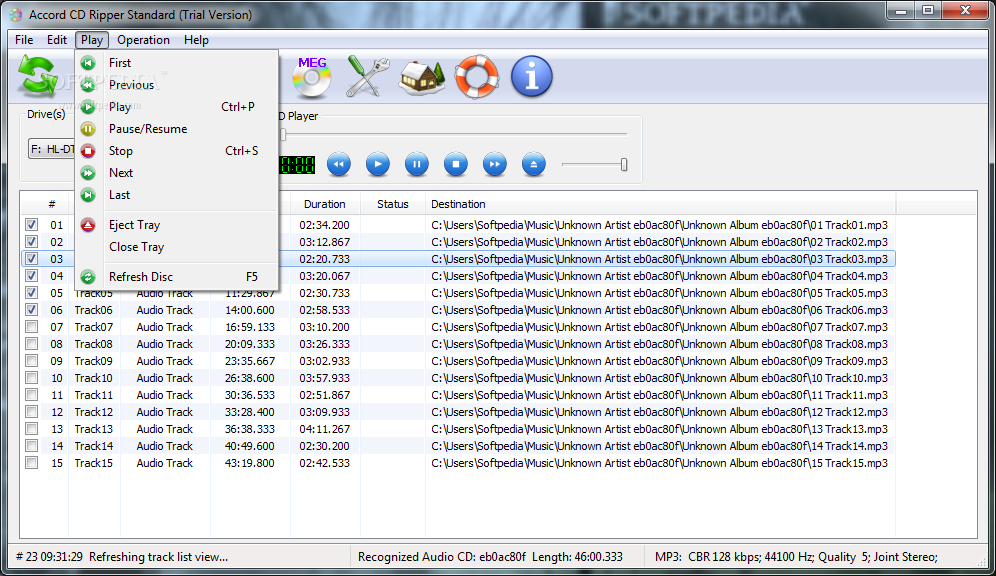Click the blue info icon
The image size is (996, 576).
click(x=532, y=77)
